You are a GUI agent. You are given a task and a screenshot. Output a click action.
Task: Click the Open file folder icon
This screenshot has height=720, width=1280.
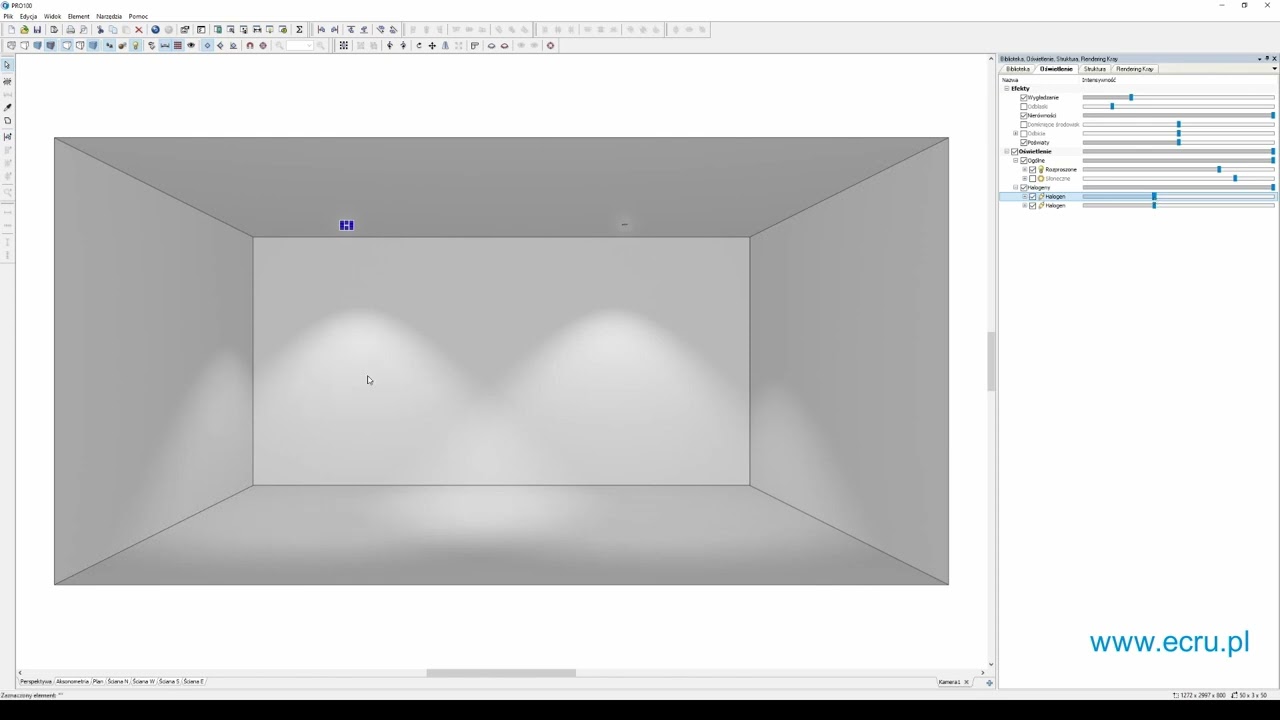(24, 30)
